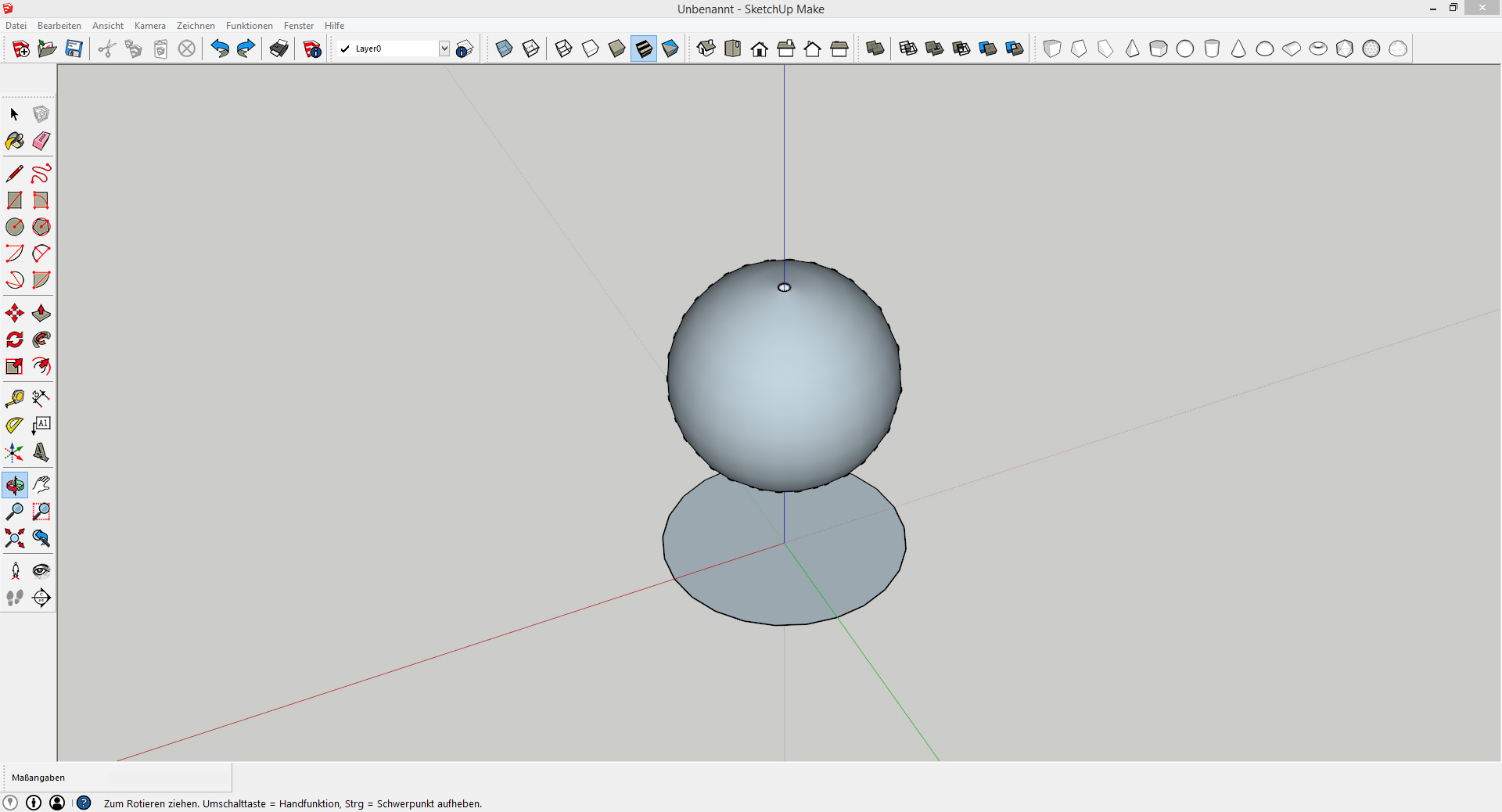Click the help question mark in status bar

point(84,803)
